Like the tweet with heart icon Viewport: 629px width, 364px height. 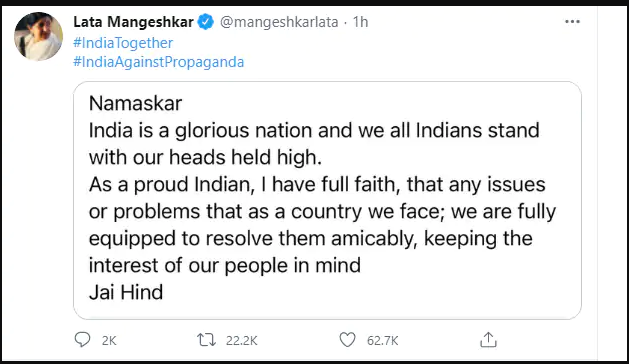click(x=347, y=340)
